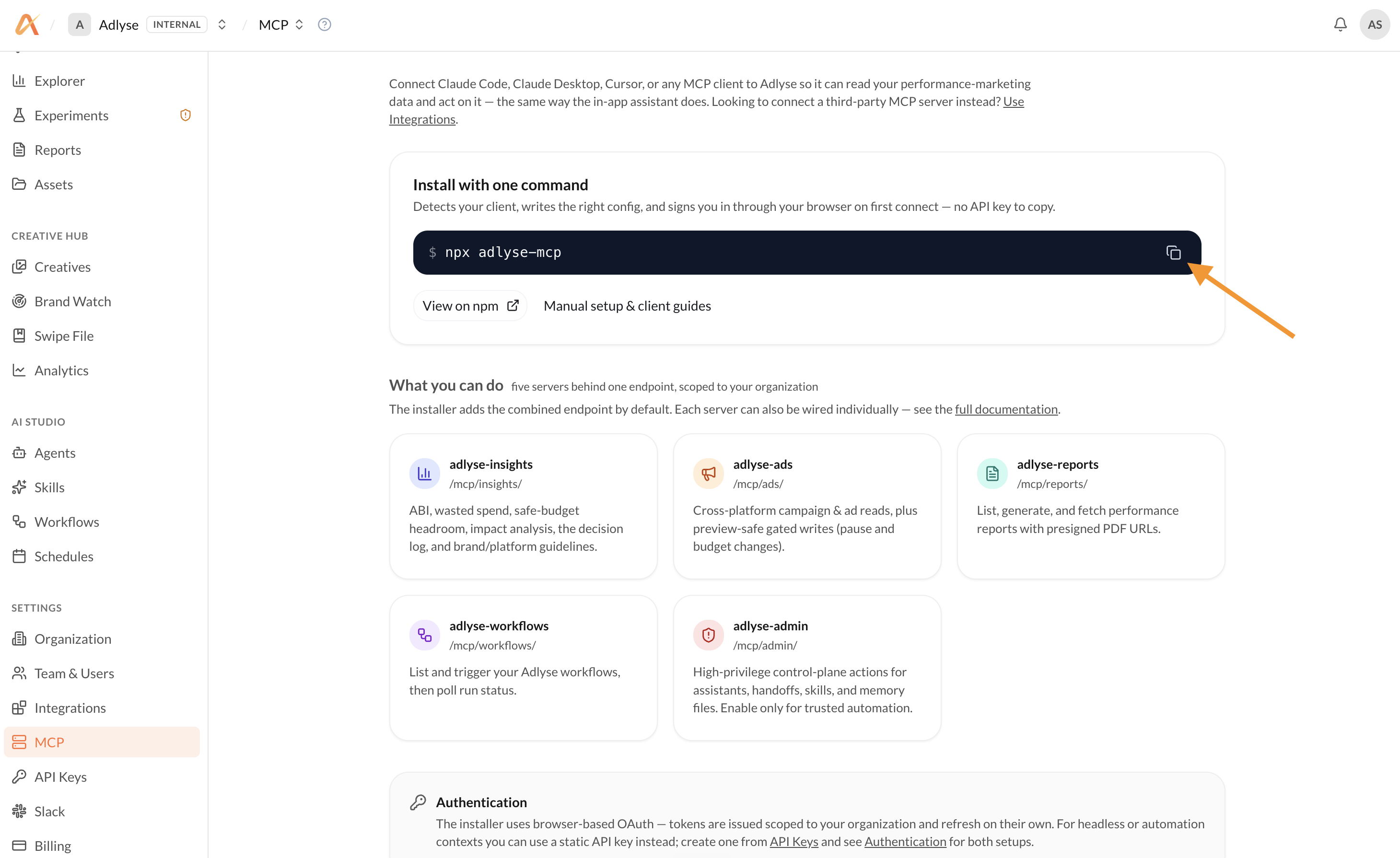
Task: Expand the Adlyse organization switcher
Action: 222,24
